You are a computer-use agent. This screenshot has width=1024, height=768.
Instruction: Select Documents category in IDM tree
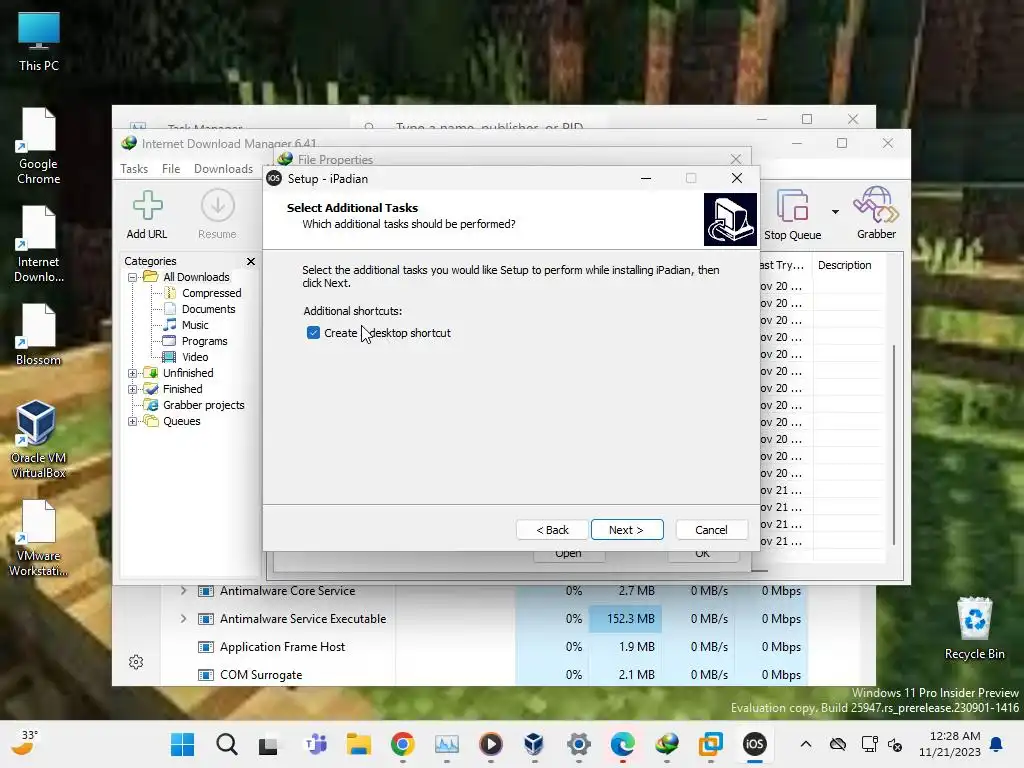click(208, 309)
